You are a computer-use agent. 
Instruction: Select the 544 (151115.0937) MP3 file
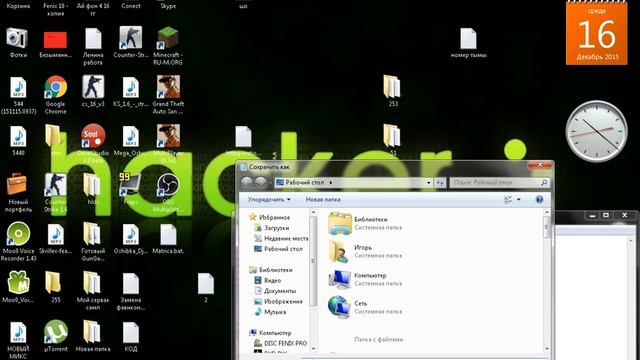point(18,87)
